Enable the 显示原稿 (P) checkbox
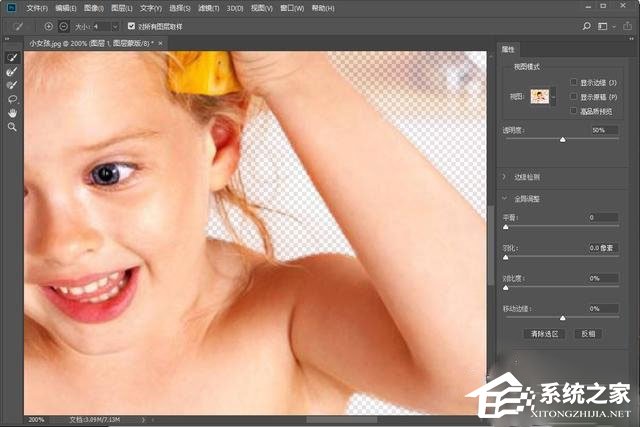The image size is (640, 427). (x=573, y=97)
